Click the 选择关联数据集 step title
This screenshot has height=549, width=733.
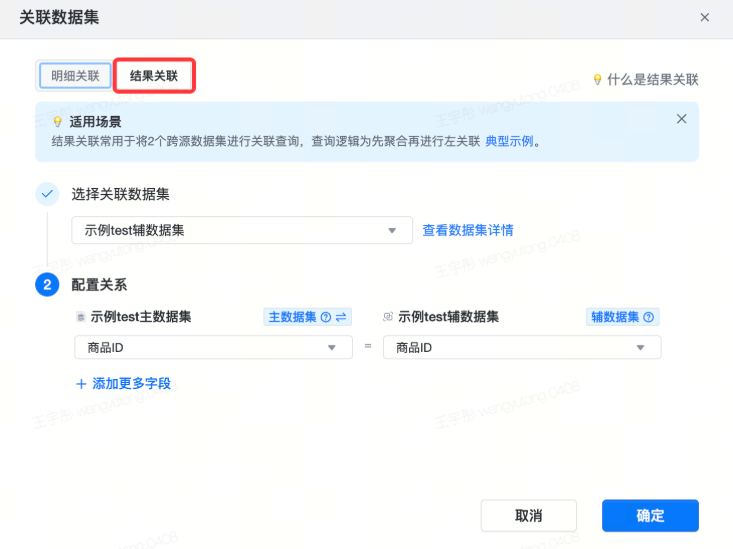120,194
